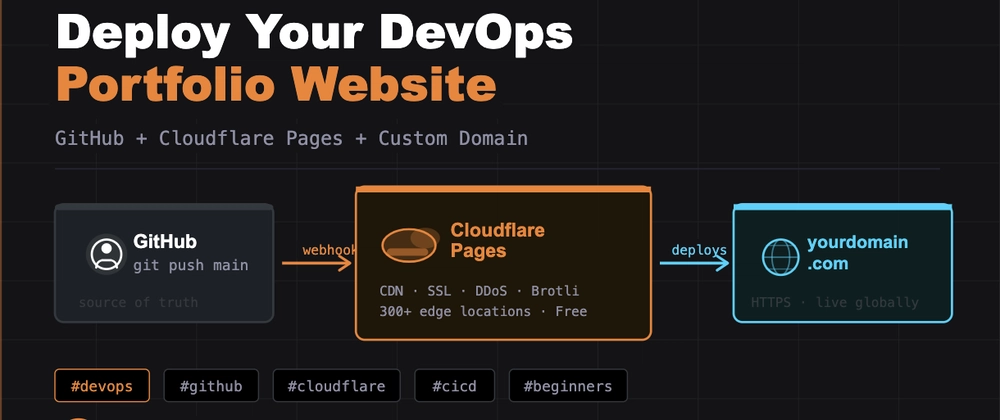This screenshot has width=1000, height=420.
Task: Click the GitHub user avatar icon
Action: pyautogui.click(x=107, y=254)
